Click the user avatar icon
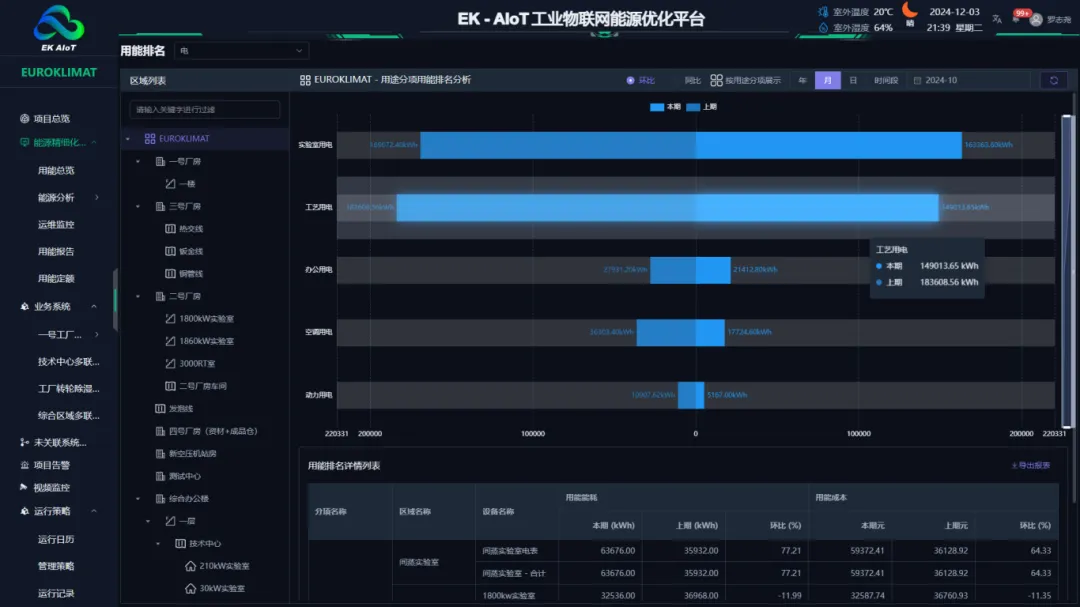 pyautogui.click(x=1036, y=19)
